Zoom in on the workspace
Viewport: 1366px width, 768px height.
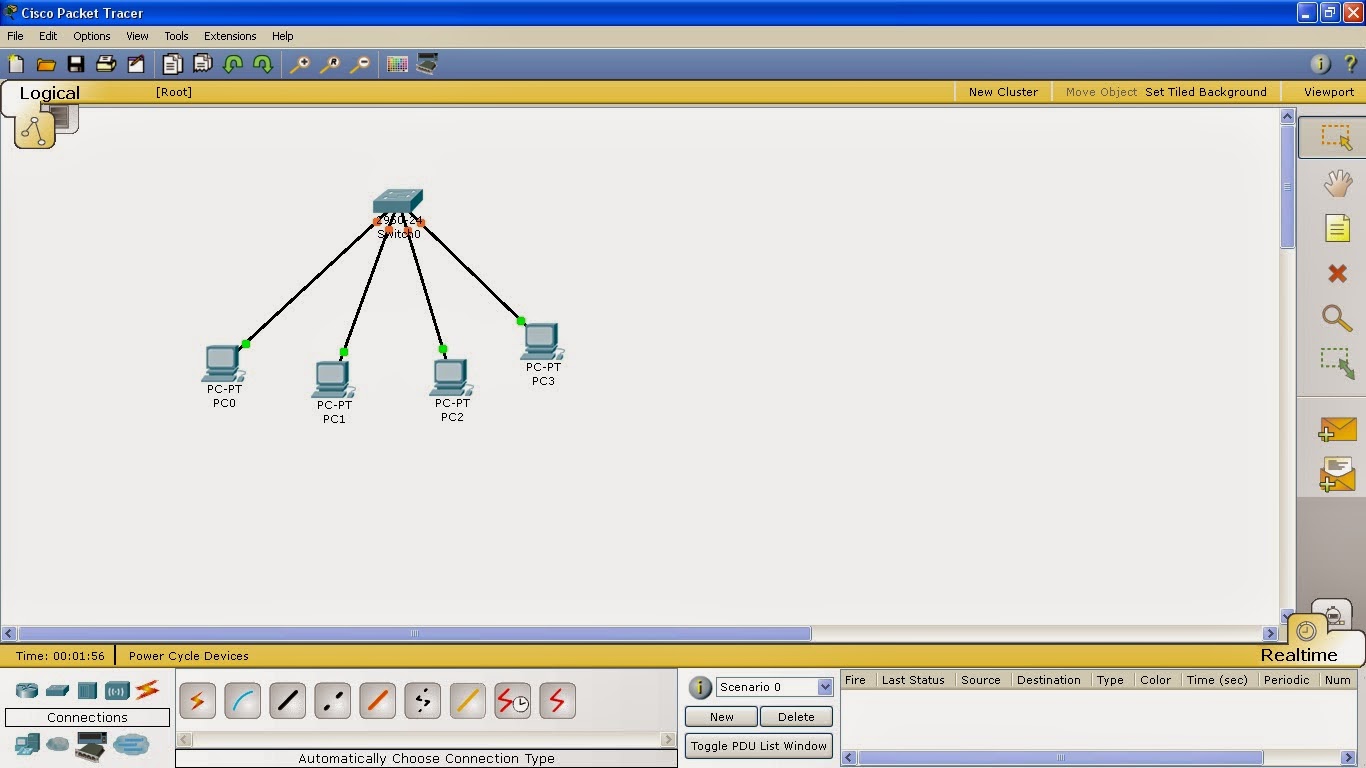(299, 64)
